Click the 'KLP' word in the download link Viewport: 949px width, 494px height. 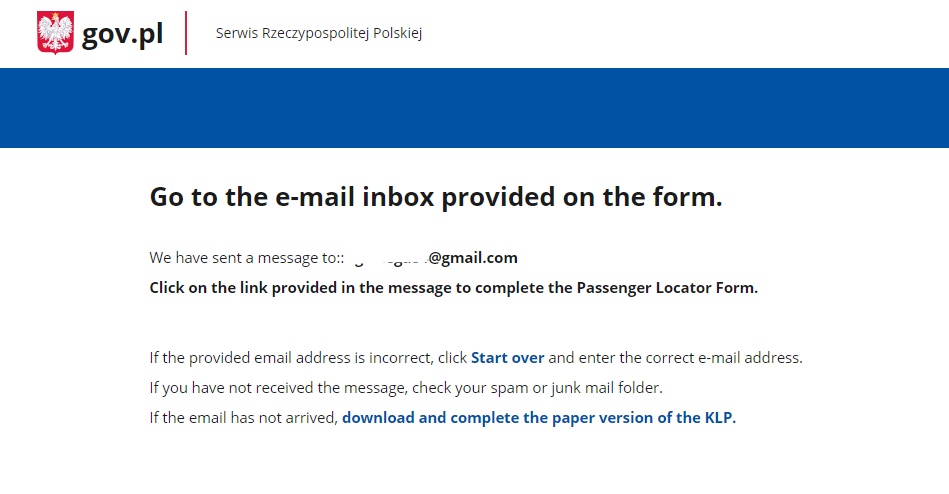pos(718,418)
